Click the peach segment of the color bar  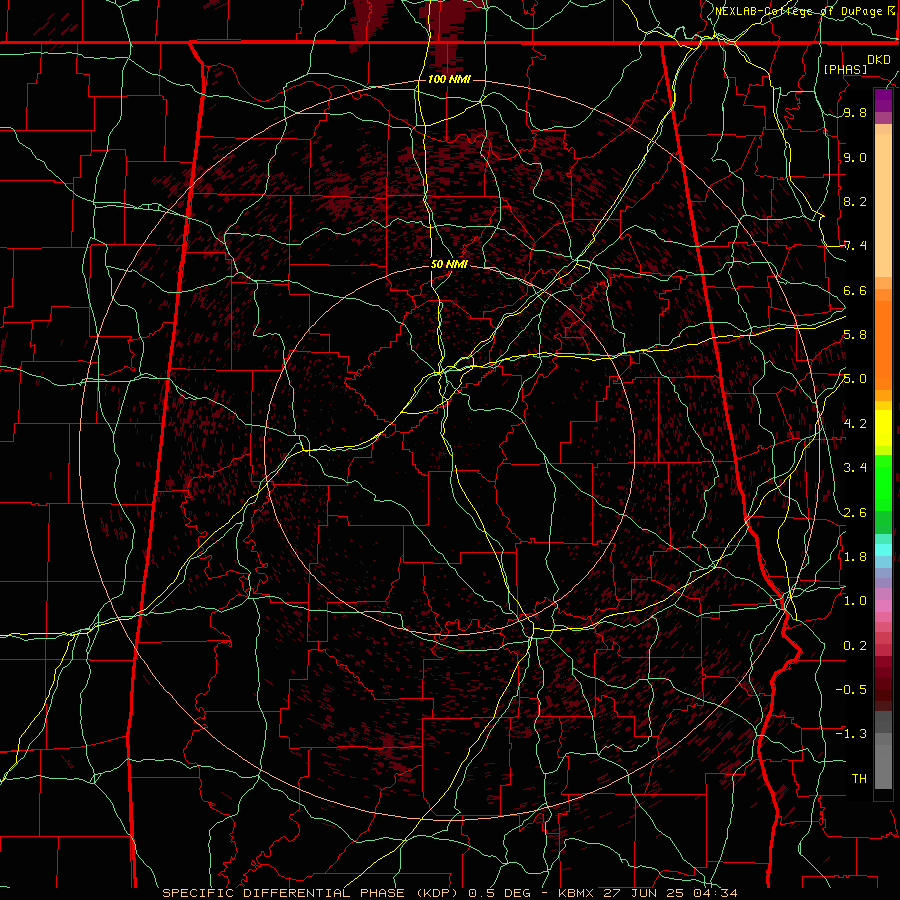pos(883,201)
